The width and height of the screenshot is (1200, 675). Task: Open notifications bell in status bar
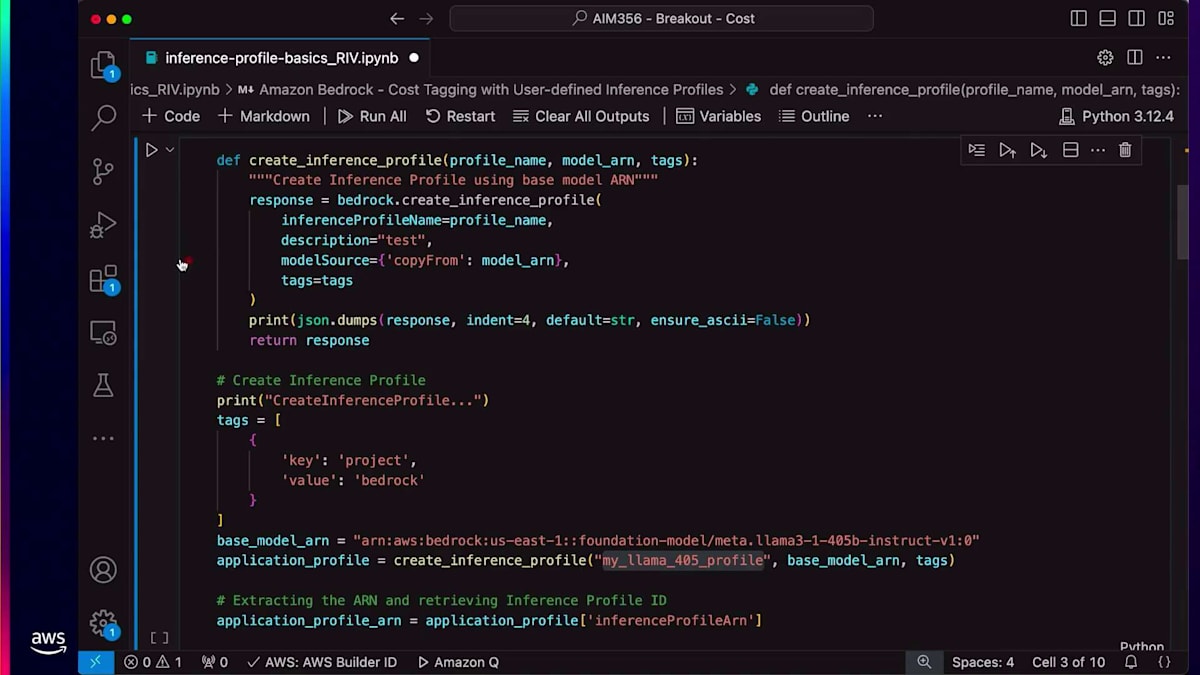click(1131, 662)
